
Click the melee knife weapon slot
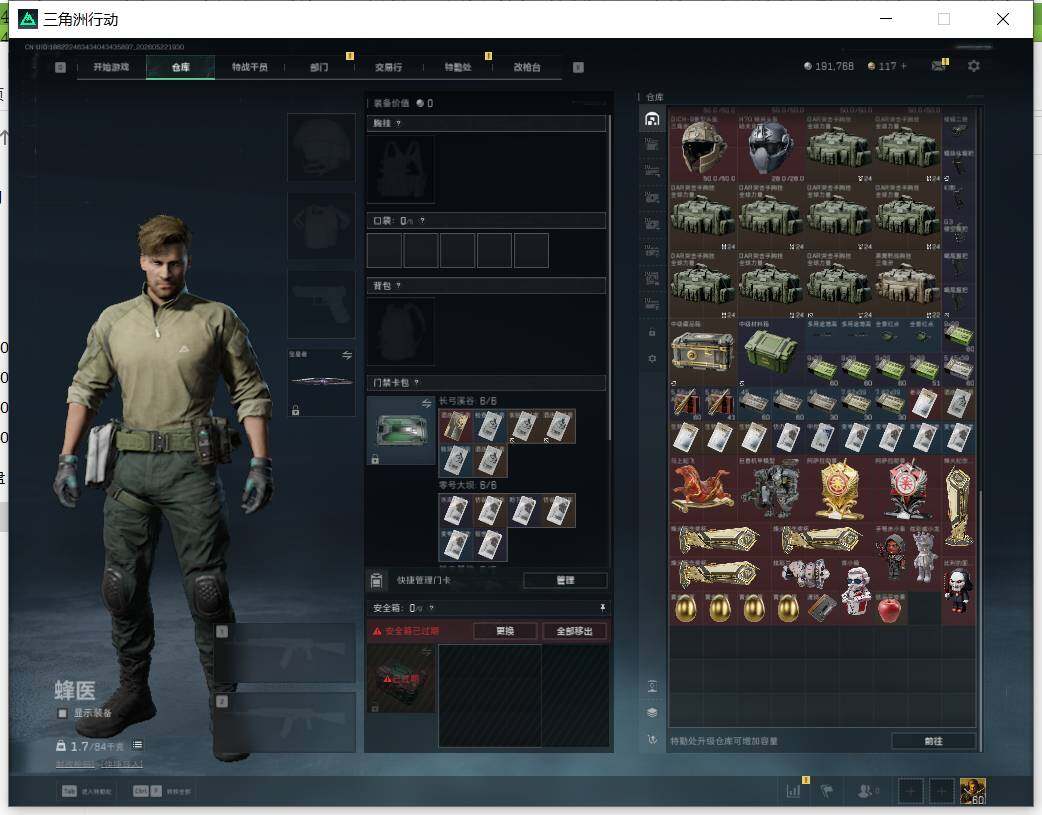coord(321,382)
